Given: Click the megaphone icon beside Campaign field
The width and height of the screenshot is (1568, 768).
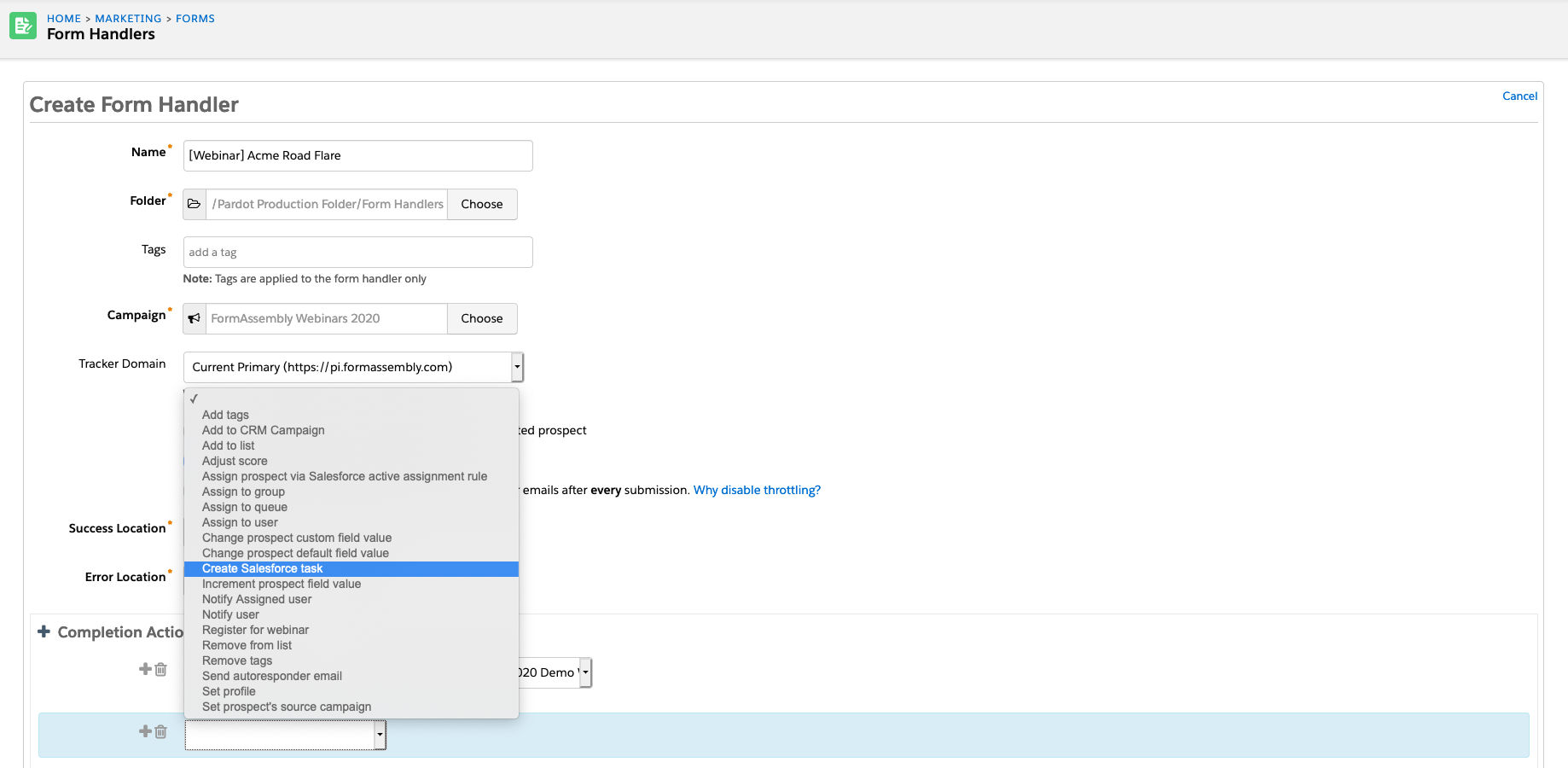Looking at the screenshot, I should coord(195,318).
